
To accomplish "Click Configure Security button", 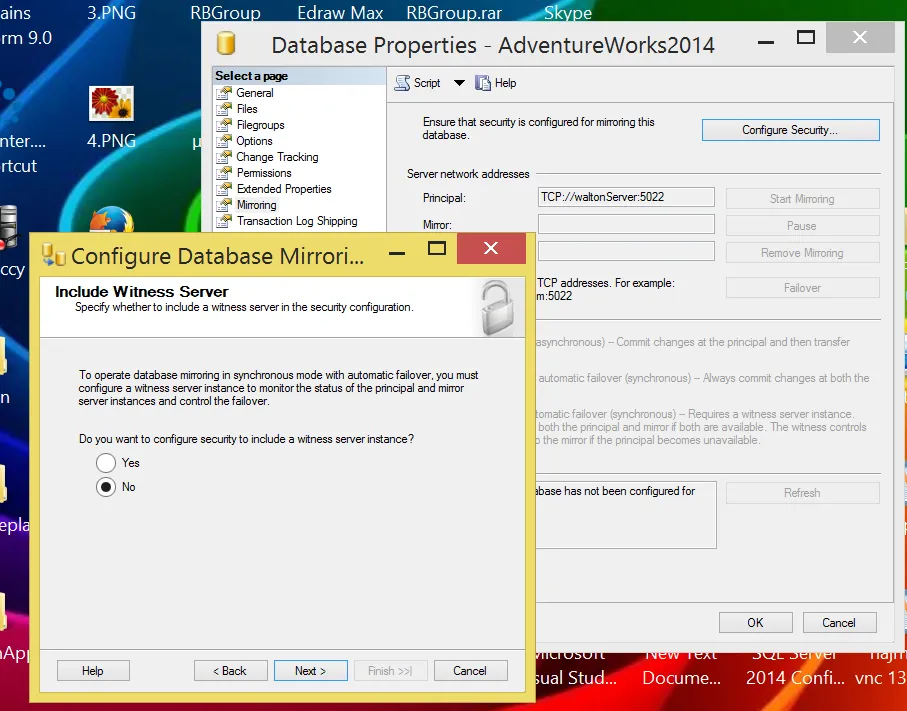I will [x=790, y=130].
